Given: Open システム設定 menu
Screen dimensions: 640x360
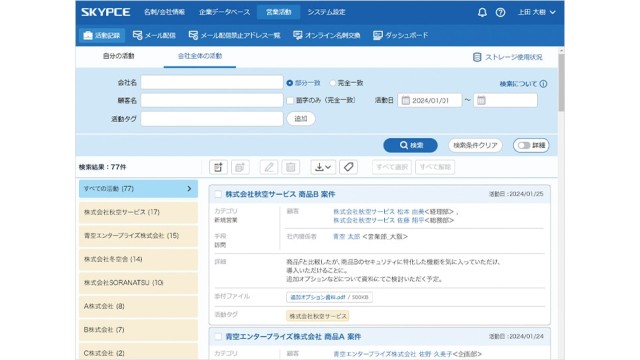Looking at the screenshot, I should pyautogui.click(x=327, y=12).
